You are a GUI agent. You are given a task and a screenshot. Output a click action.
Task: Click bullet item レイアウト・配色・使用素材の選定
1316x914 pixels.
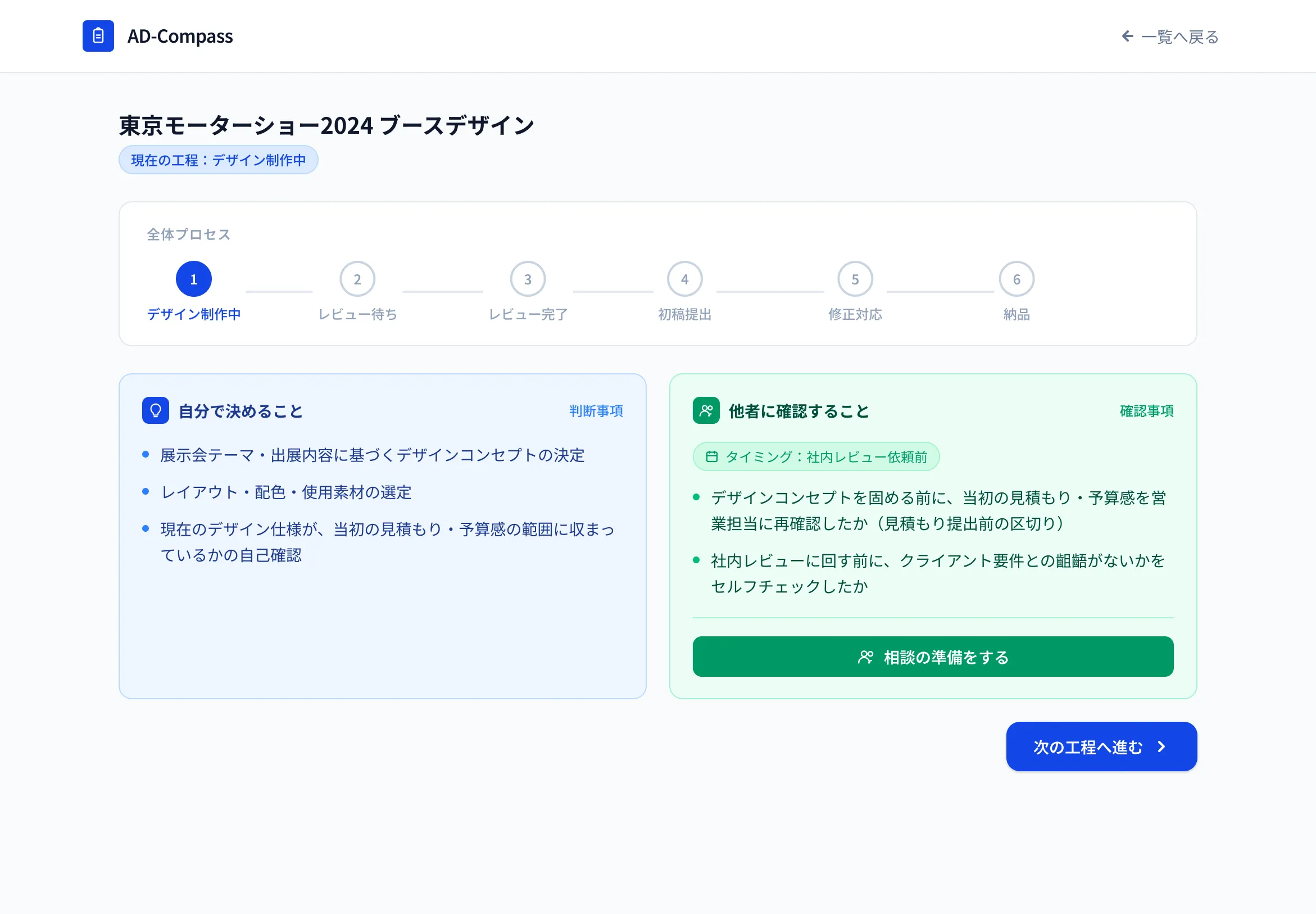(x=285, y=492)
